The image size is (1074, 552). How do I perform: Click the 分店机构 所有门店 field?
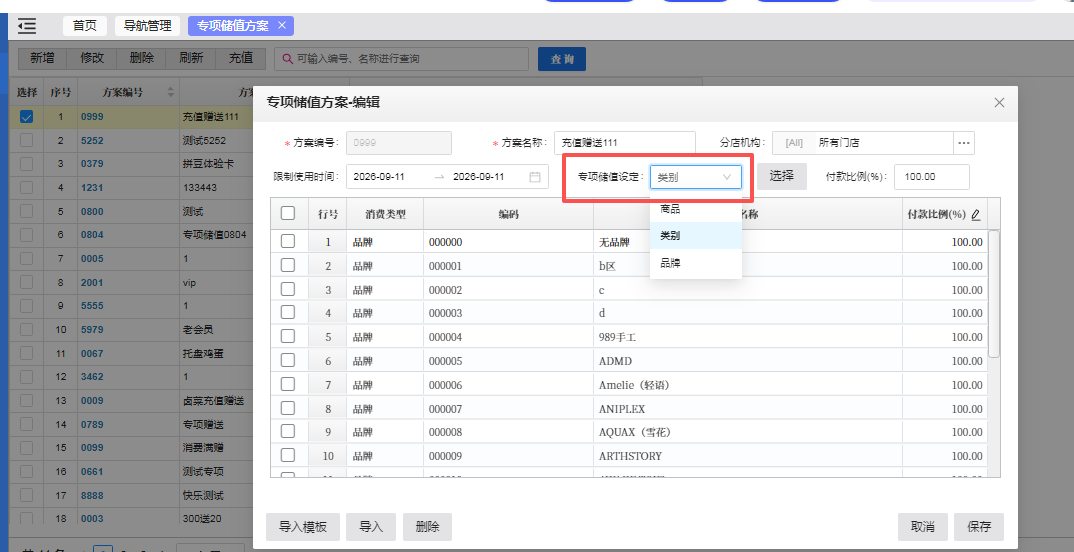[x=863, y=143]
